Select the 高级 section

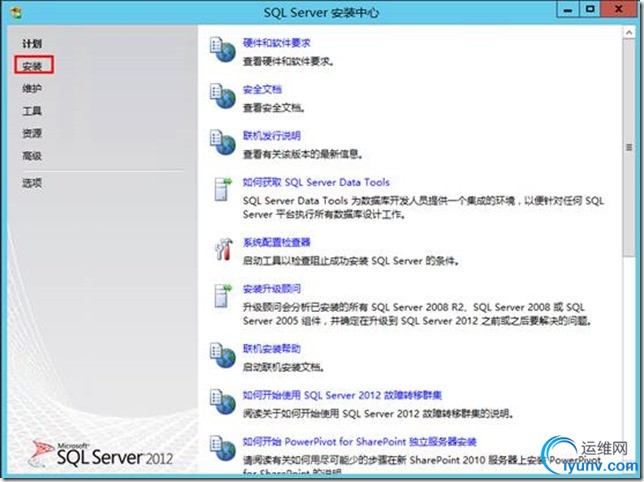pos(32,156)
